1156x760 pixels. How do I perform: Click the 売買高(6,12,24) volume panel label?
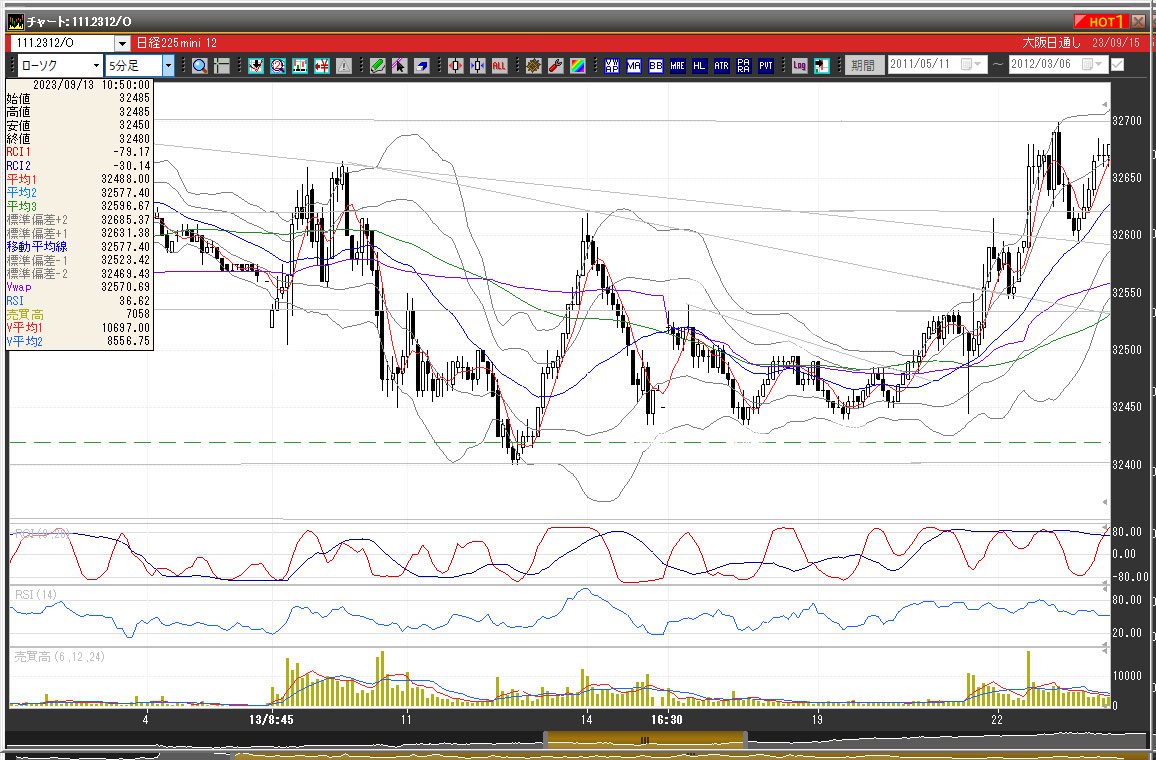[60, 656]
